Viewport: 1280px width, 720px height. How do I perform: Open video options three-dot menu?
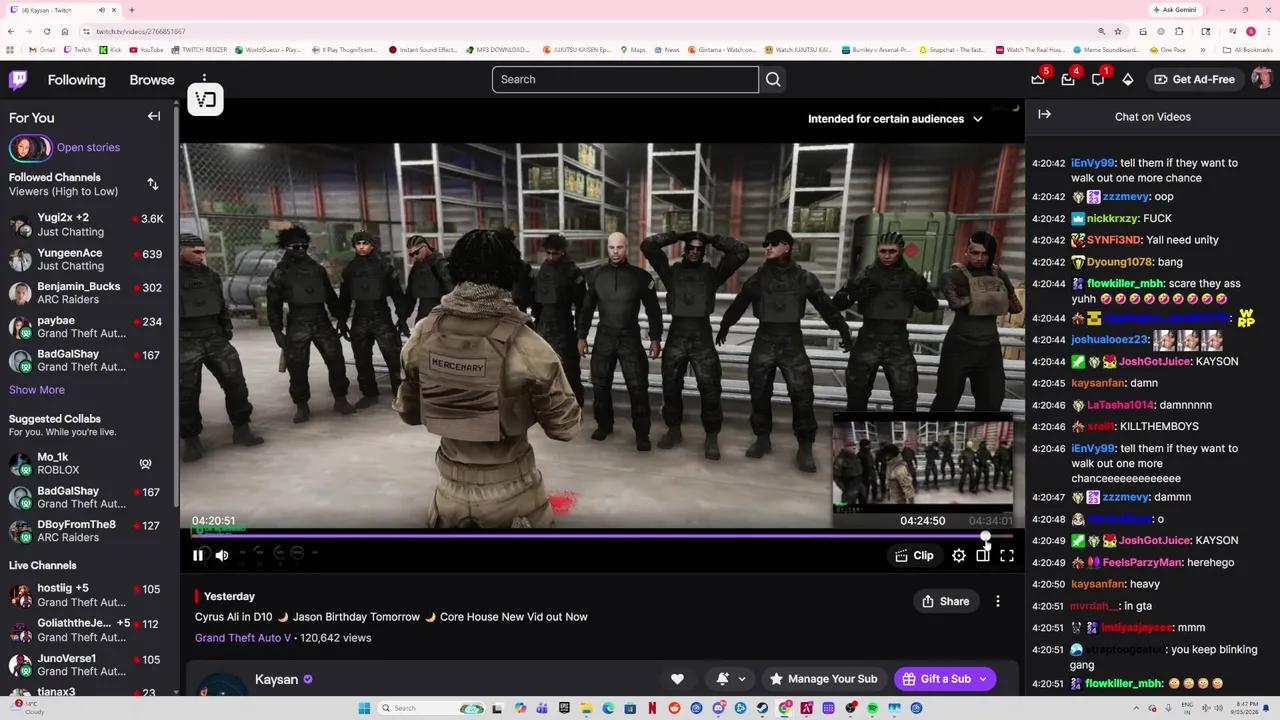click(998, 601)
